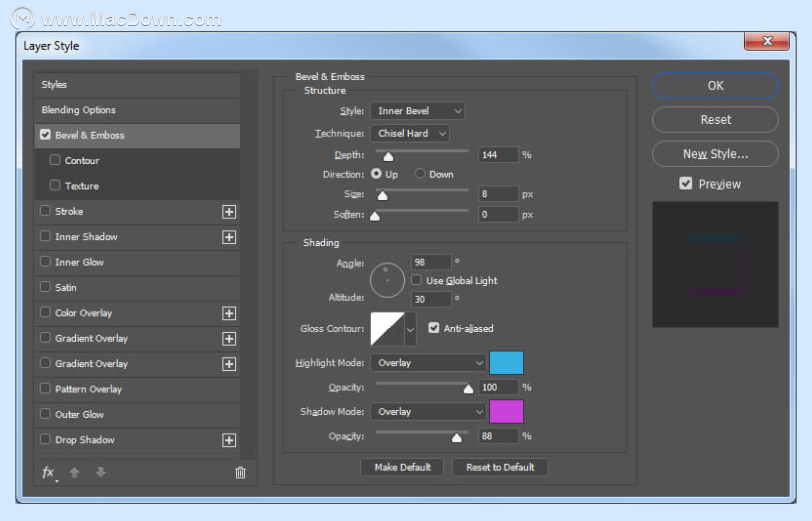Open the Technique dropdown showing Chisel Hard
Screen dimensions: 812x521
410,134
